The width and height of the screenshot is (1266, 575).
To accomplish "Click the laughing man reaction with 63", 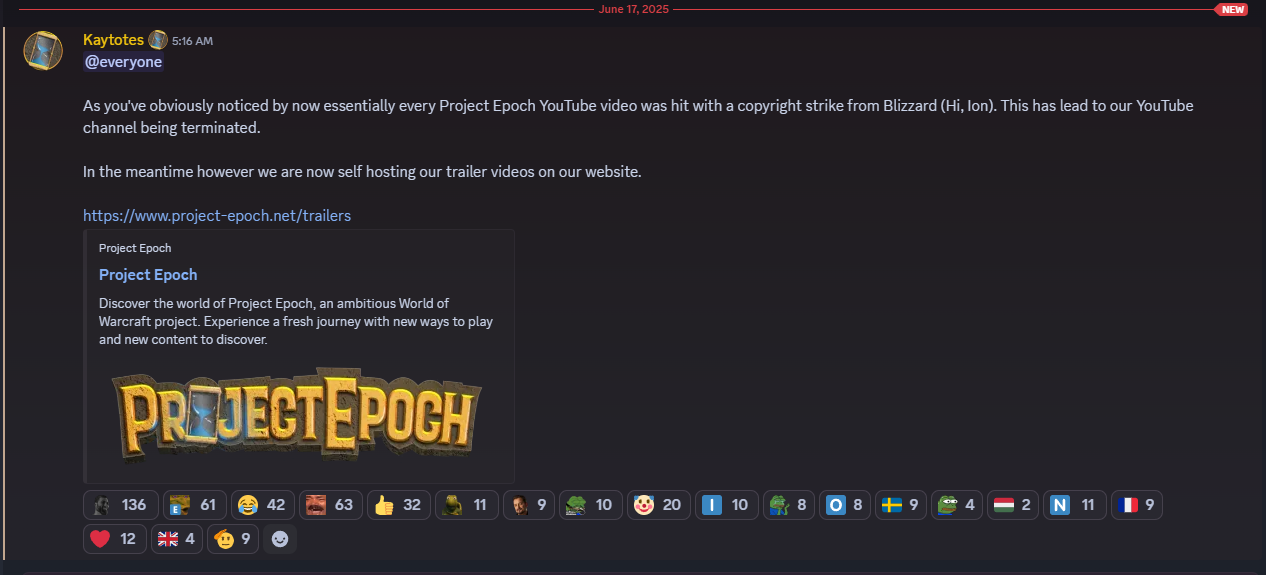I will pos(330,505).
